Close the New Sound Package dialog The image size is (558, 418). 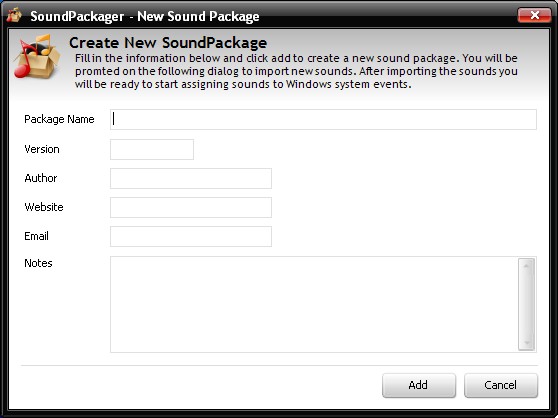[534, 15]
